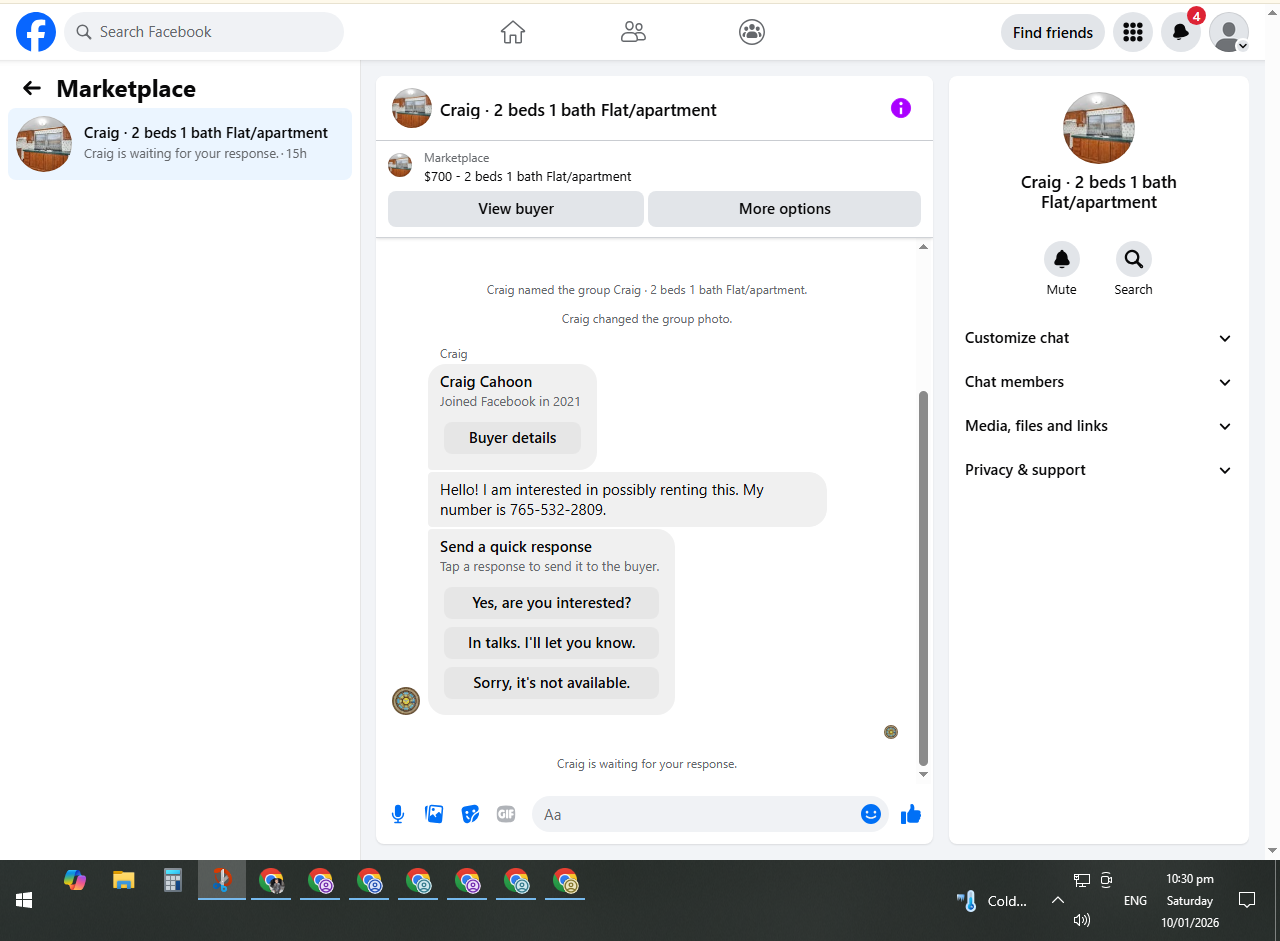Open the Groups icon in top navigation
1280x941 pixels.
[x=752, y=32]
